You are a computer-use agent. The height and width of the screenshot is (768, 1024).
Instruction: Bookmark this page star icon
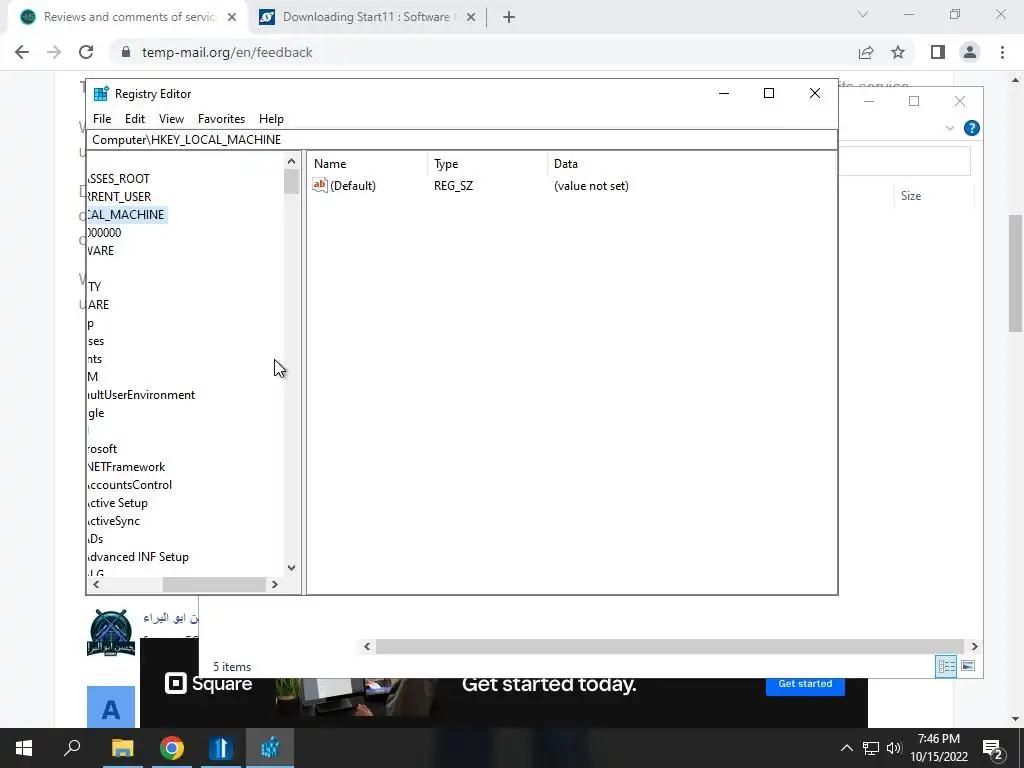(898, 52)
